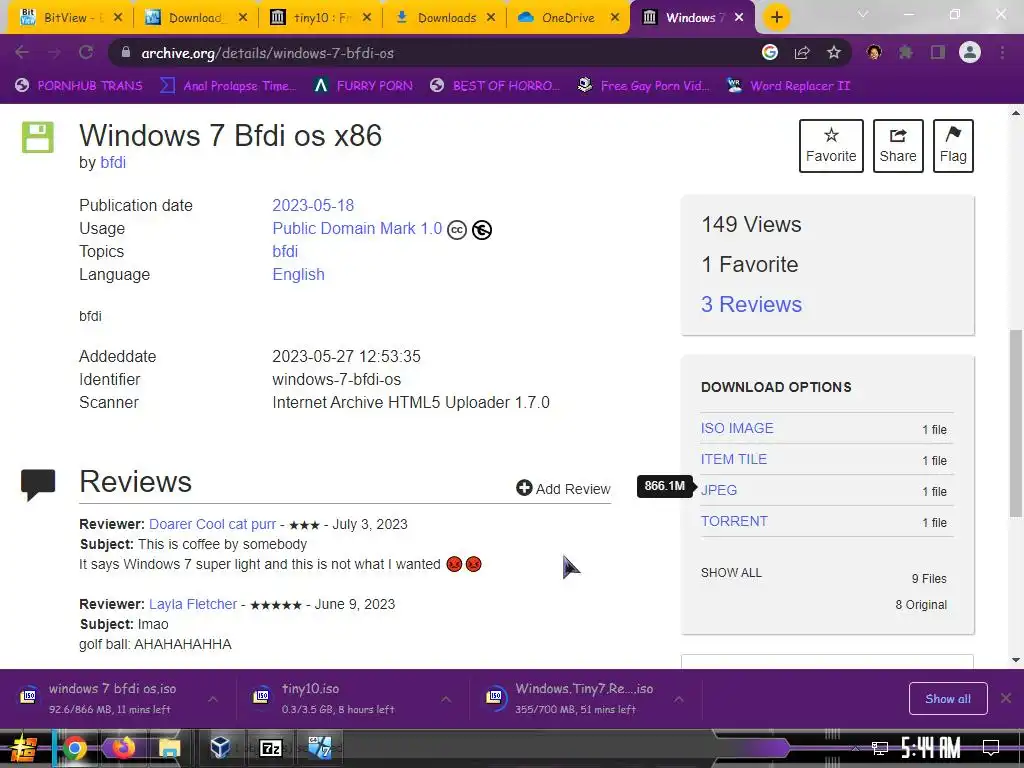
Task: Expand options for tiny10.iso download
Action: [x=446, y=699]
